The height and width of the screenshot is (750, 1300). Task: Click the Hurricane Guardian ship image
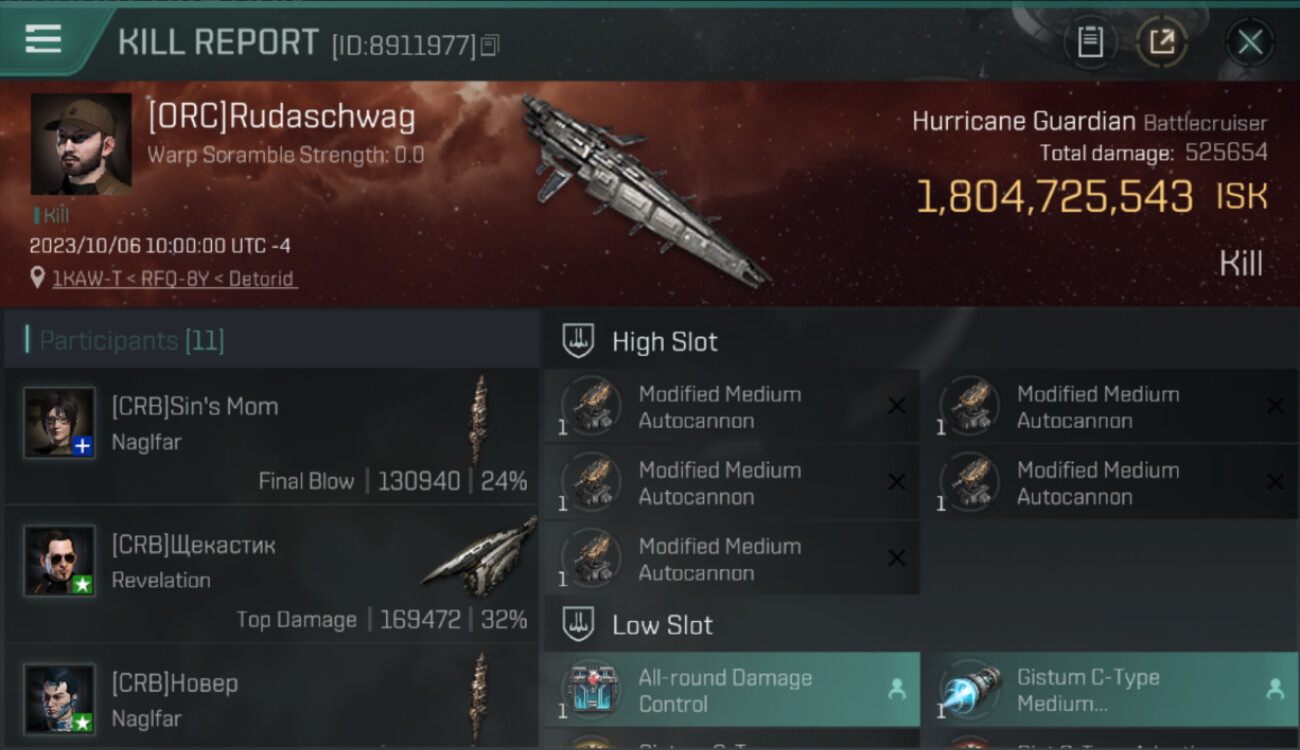pos(645,190)
